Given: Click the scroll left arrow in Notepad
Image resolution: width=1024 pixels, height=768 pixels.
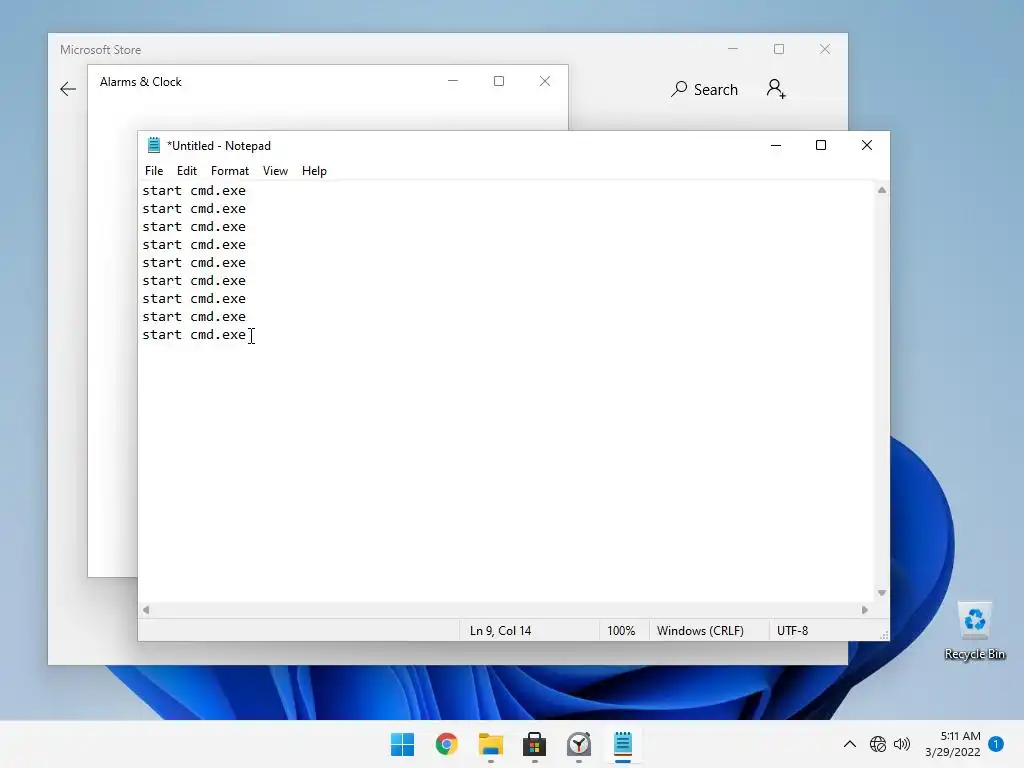Looking at the screenshot, I should 146,610.
